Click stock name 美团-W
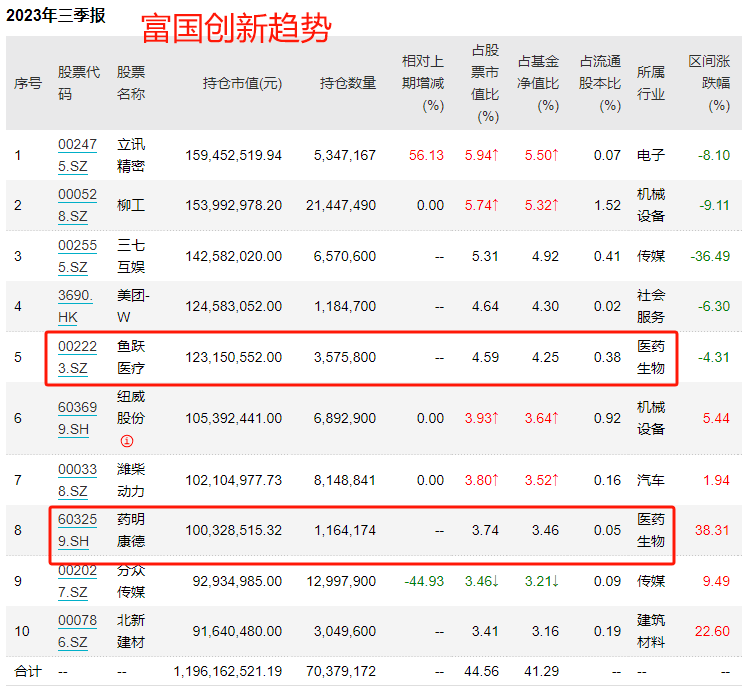742x688 pixels. pos(133,306)
